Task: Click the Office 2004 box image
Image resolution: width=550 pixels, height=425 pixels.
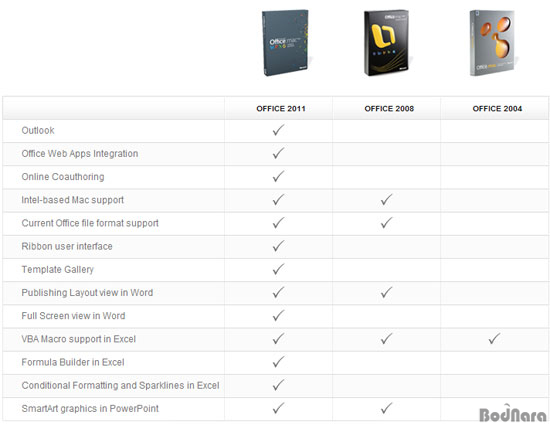Action: 493,42
